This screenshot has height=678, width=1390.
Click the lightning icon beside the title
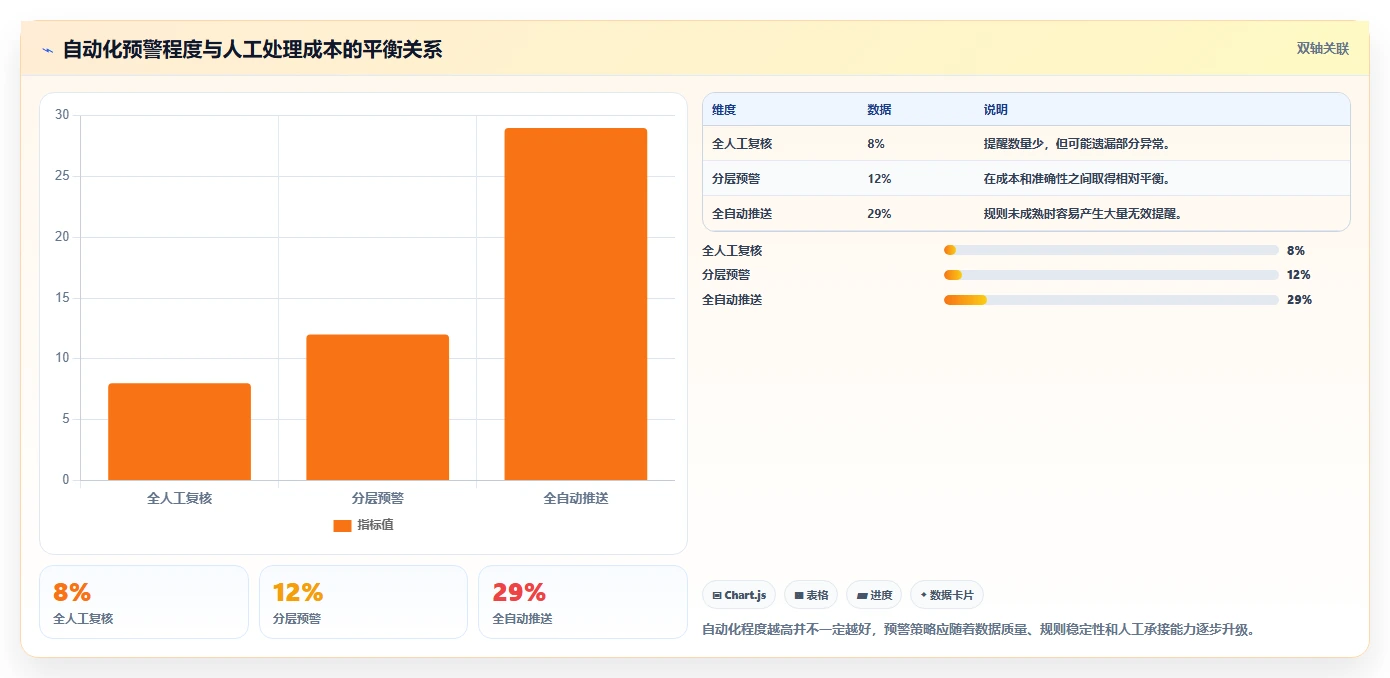coord(47,50)
